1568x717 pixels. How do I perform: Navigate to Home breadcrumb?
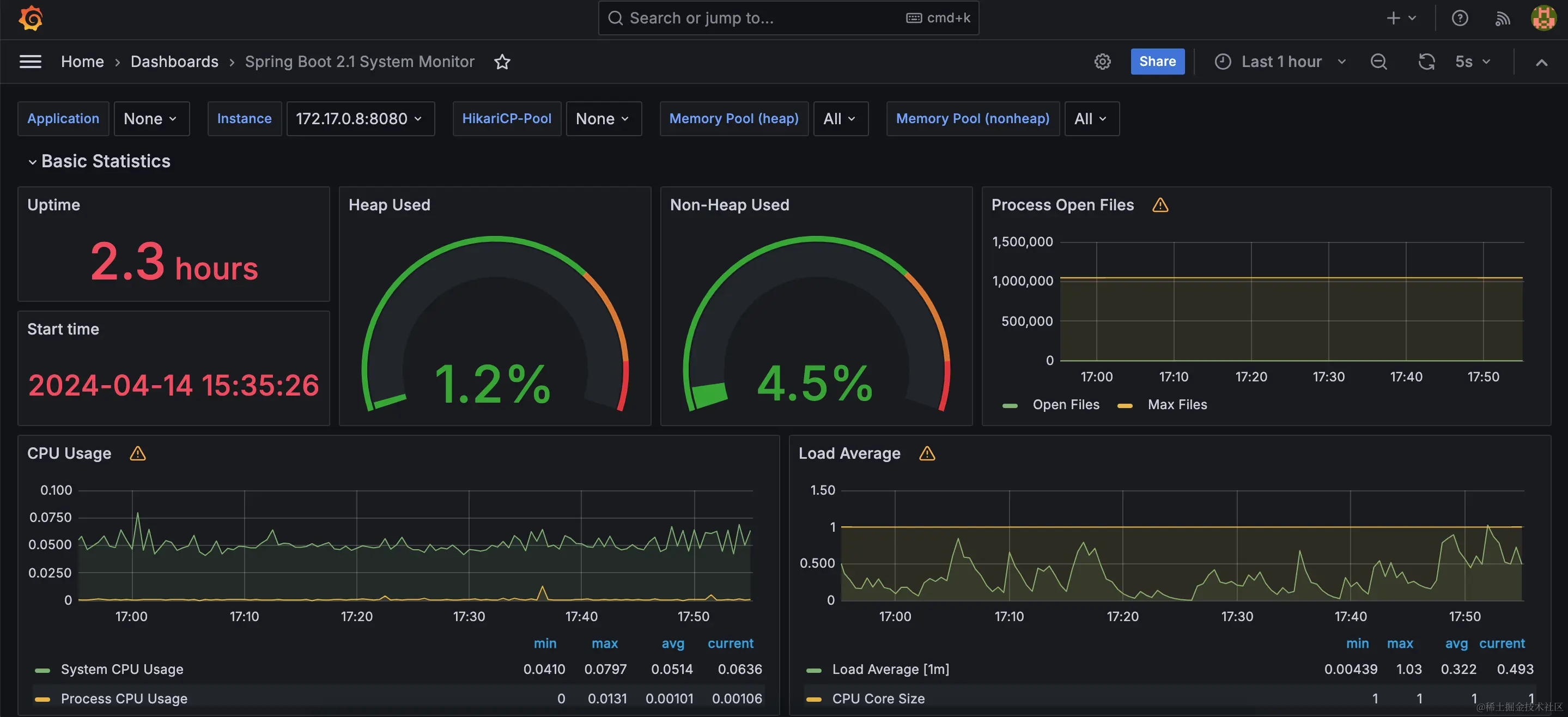pyautogui.click(x=82, y=62)
